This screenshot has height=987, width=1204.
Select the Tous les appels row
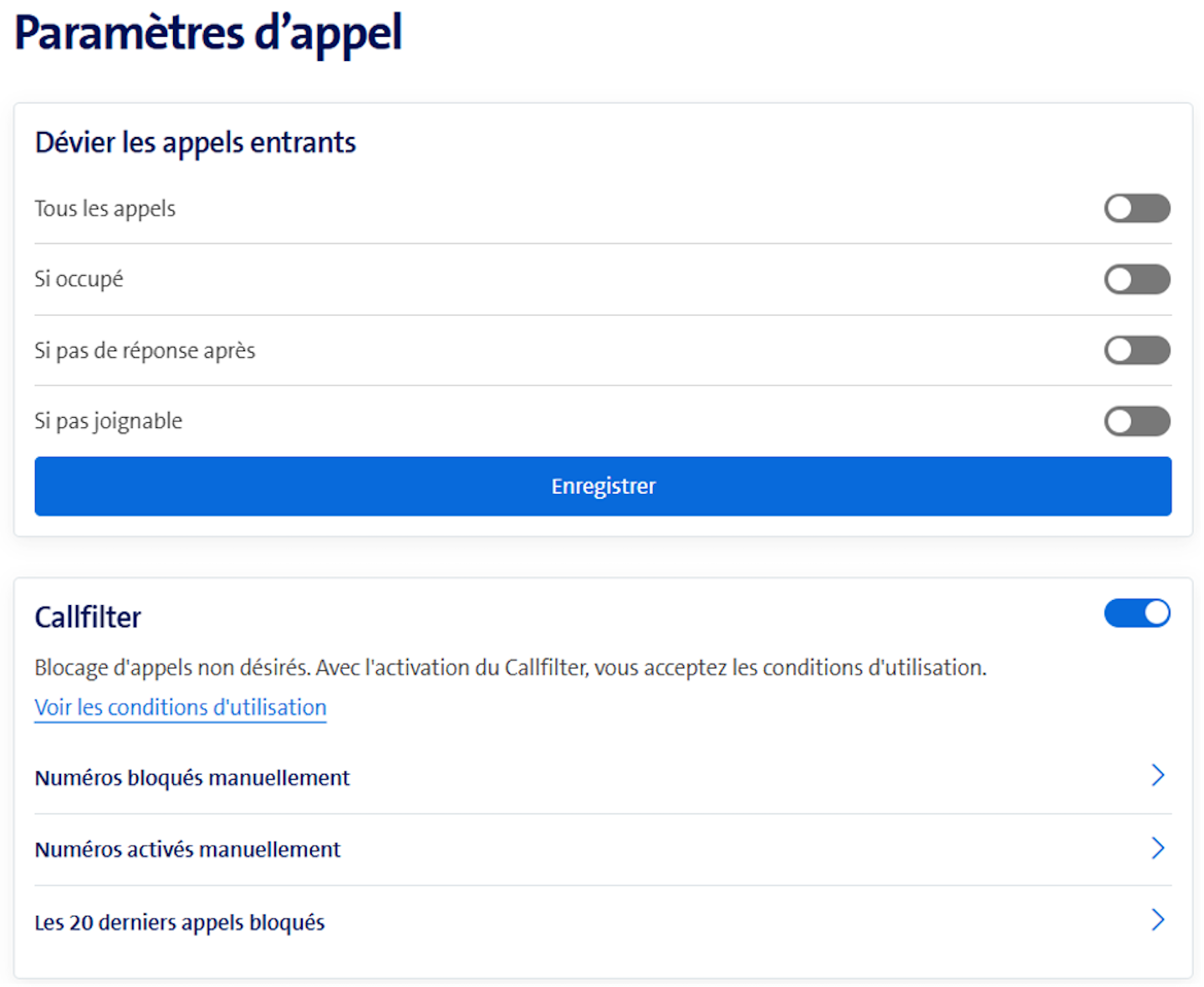click(105, 208)
